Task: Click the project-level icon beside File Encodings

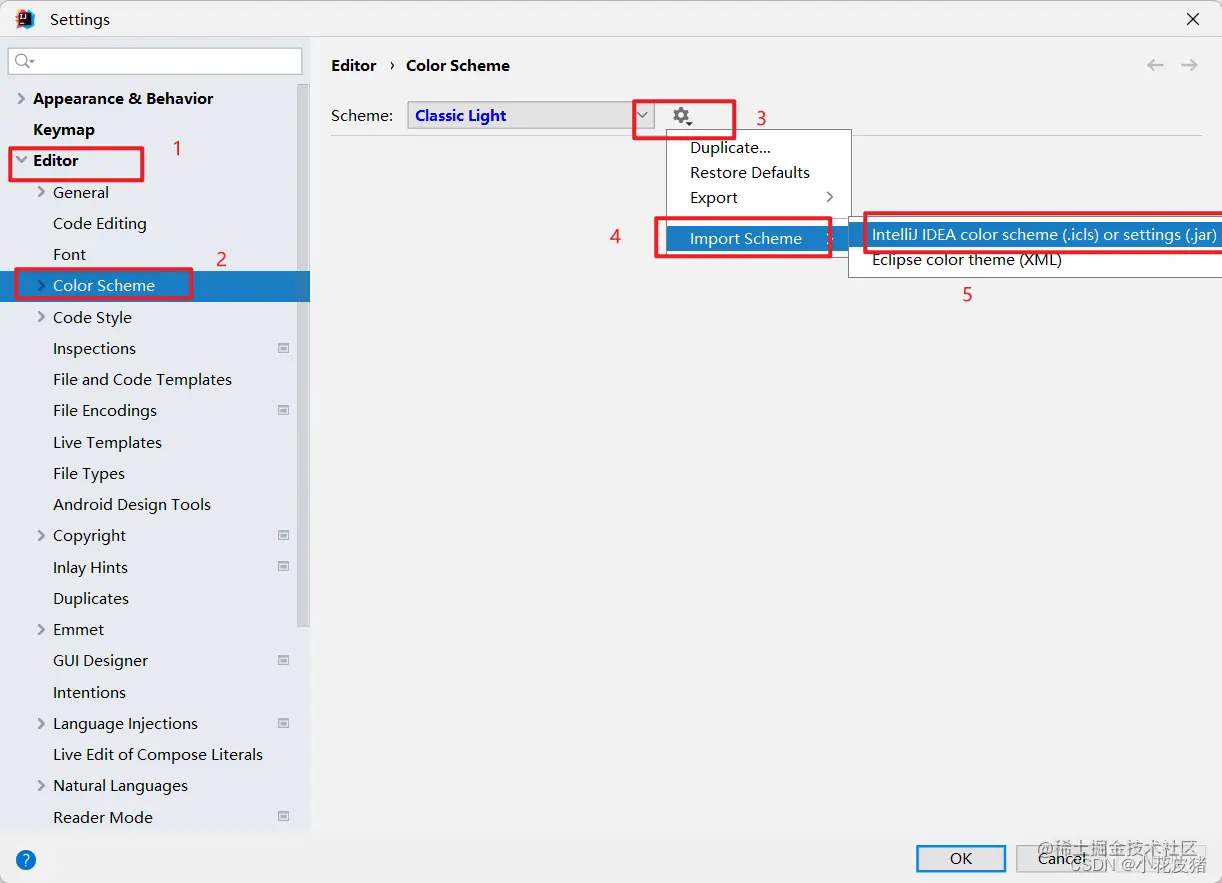Action: [284, 410]
